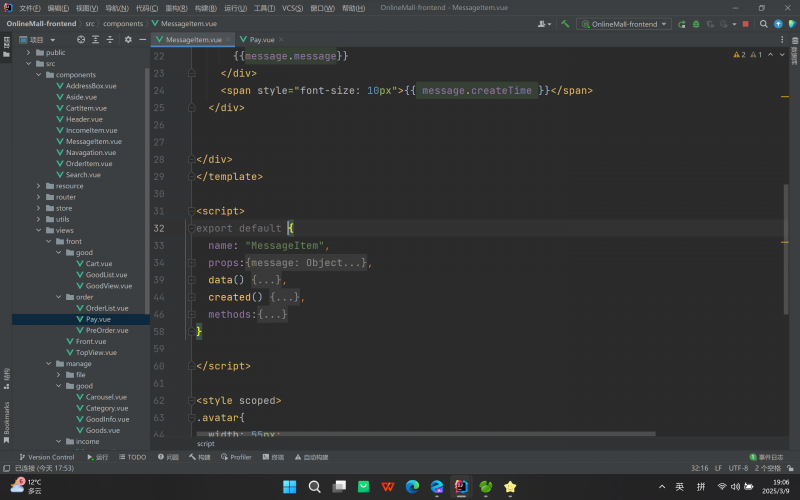Open project panel settings gear

[128, 39]
